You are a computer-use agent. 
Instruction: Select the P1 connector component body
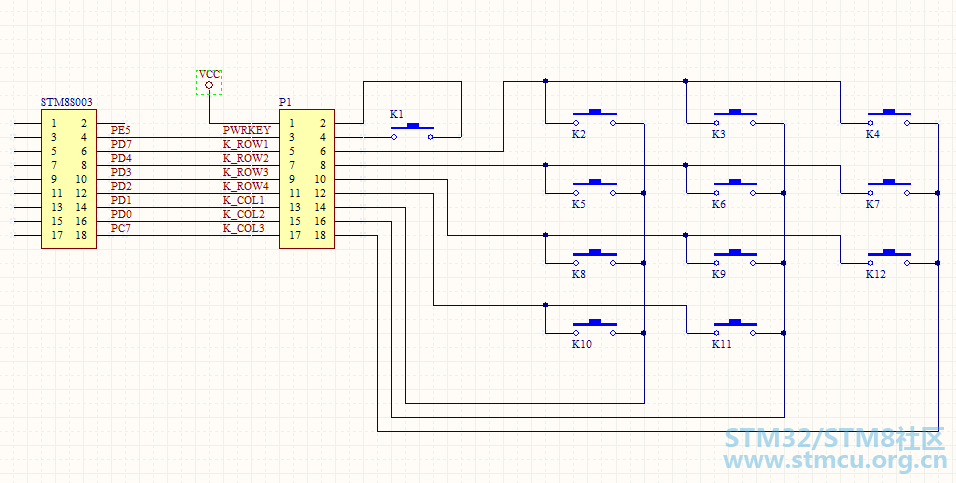[307, 179]
